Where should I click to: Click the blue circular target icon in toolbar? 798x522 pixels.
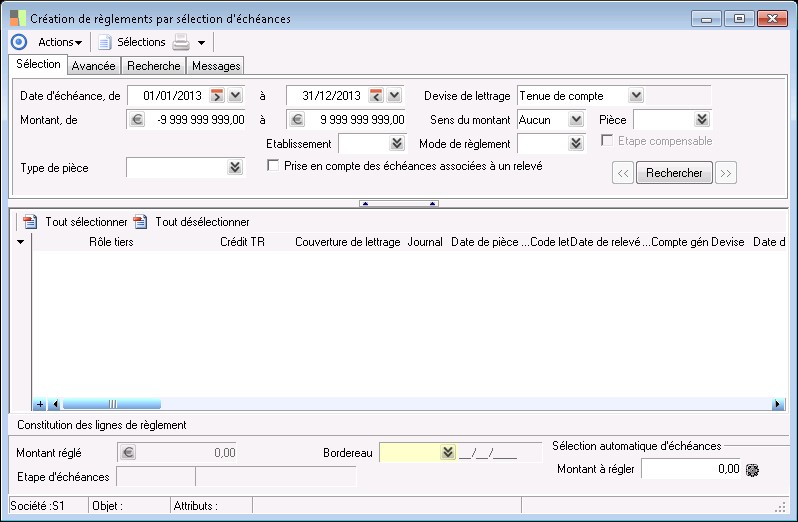click(x=19, y=42)
